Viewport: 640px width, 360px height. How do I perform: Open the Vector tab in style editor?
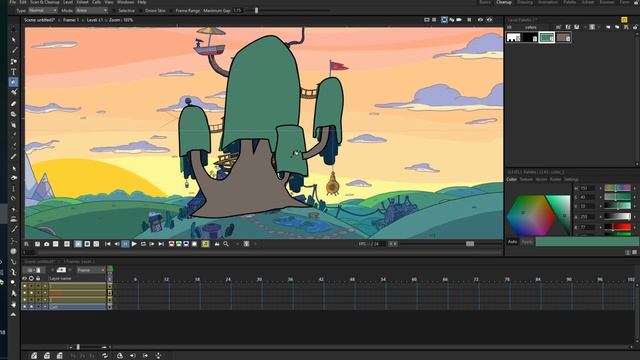[x=541, y=179]
